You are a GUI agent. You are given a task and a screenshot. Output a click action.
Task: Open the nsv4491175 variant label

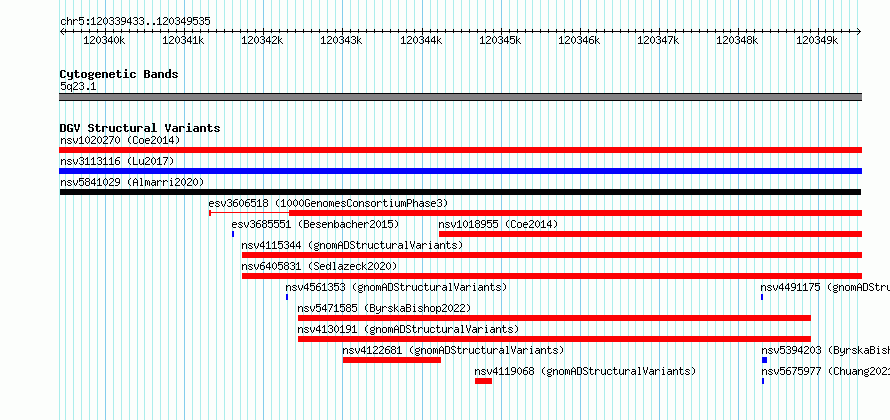point(825,287)
